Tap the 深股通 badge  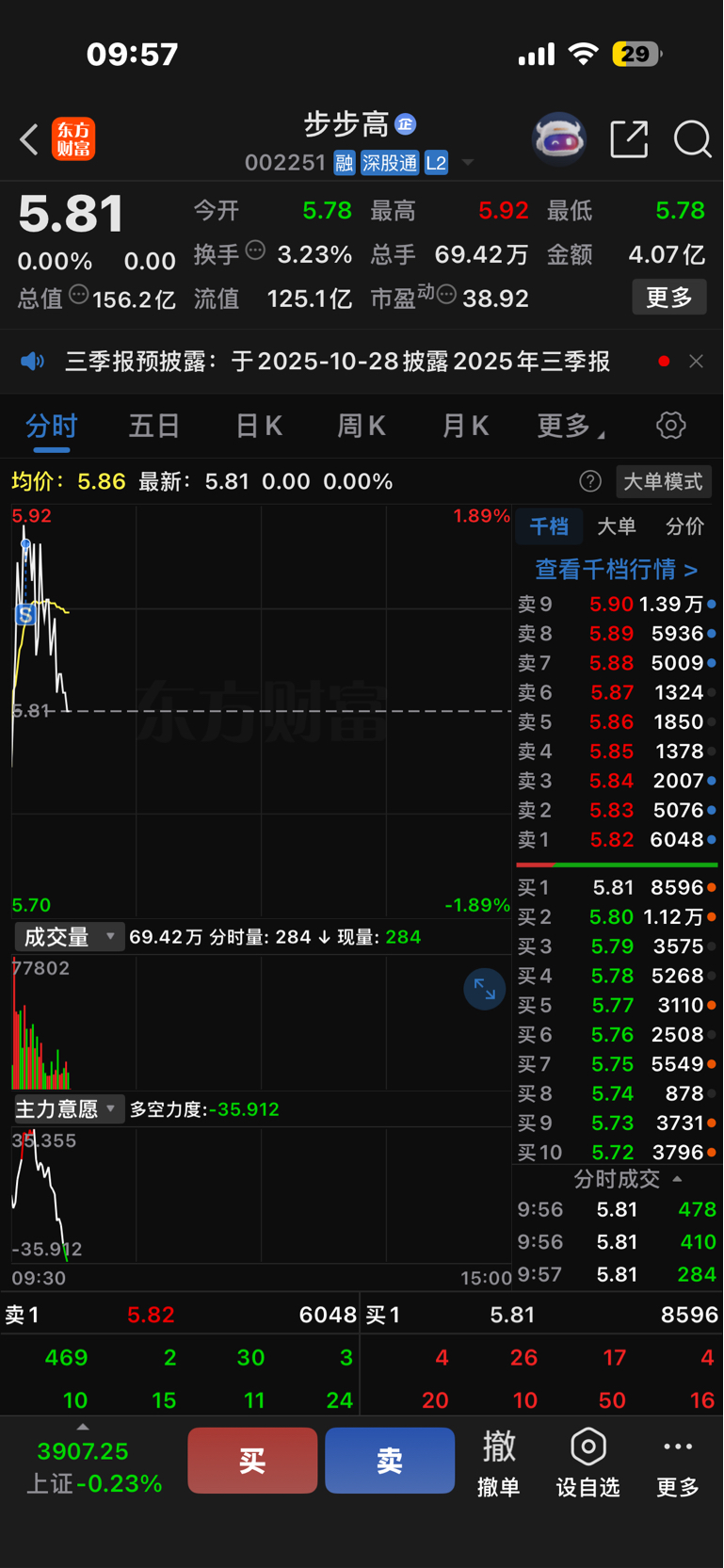coord(390,163)
